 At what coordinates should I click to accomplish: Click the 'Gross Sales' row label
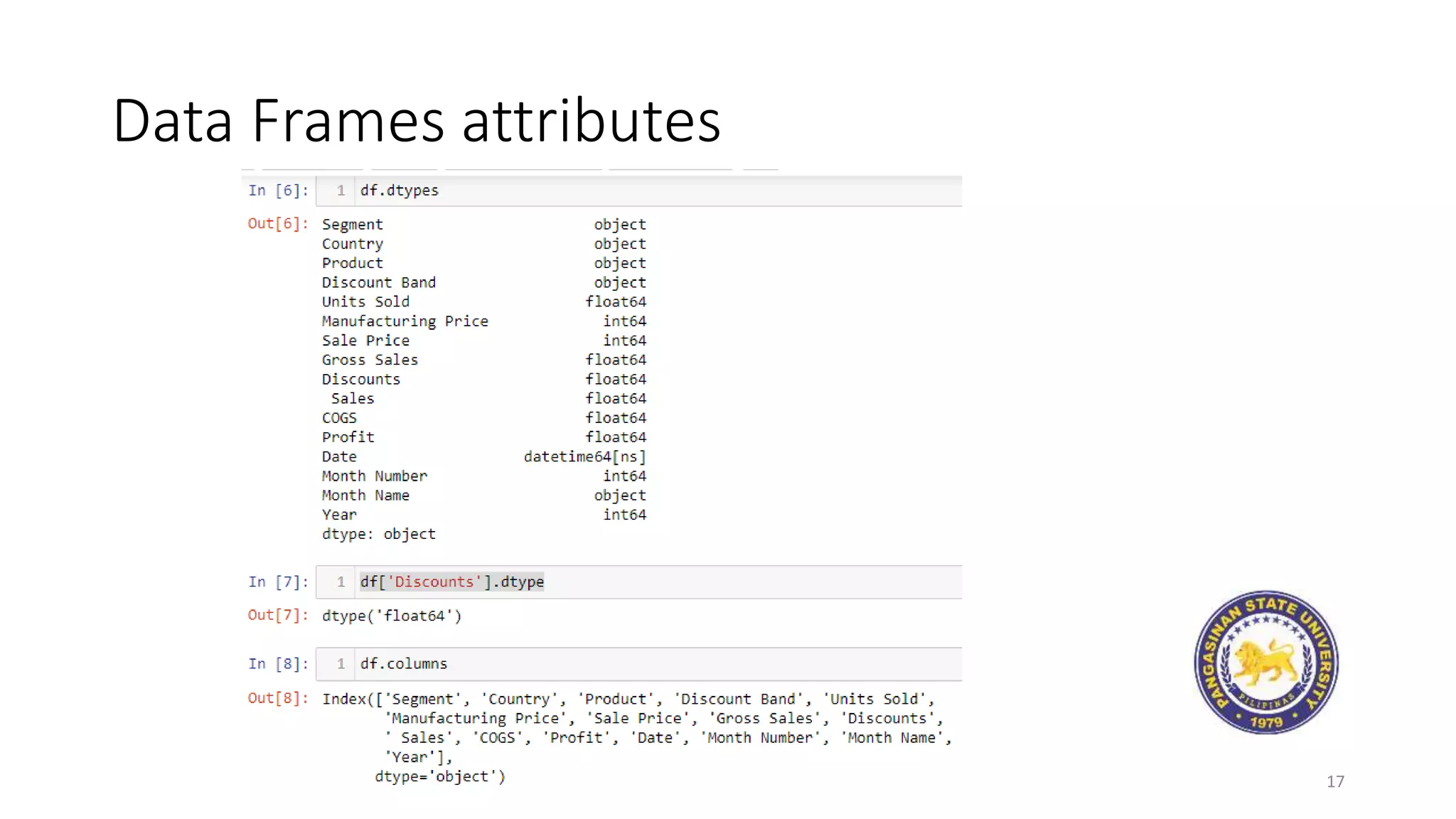(x=370, y=360)
